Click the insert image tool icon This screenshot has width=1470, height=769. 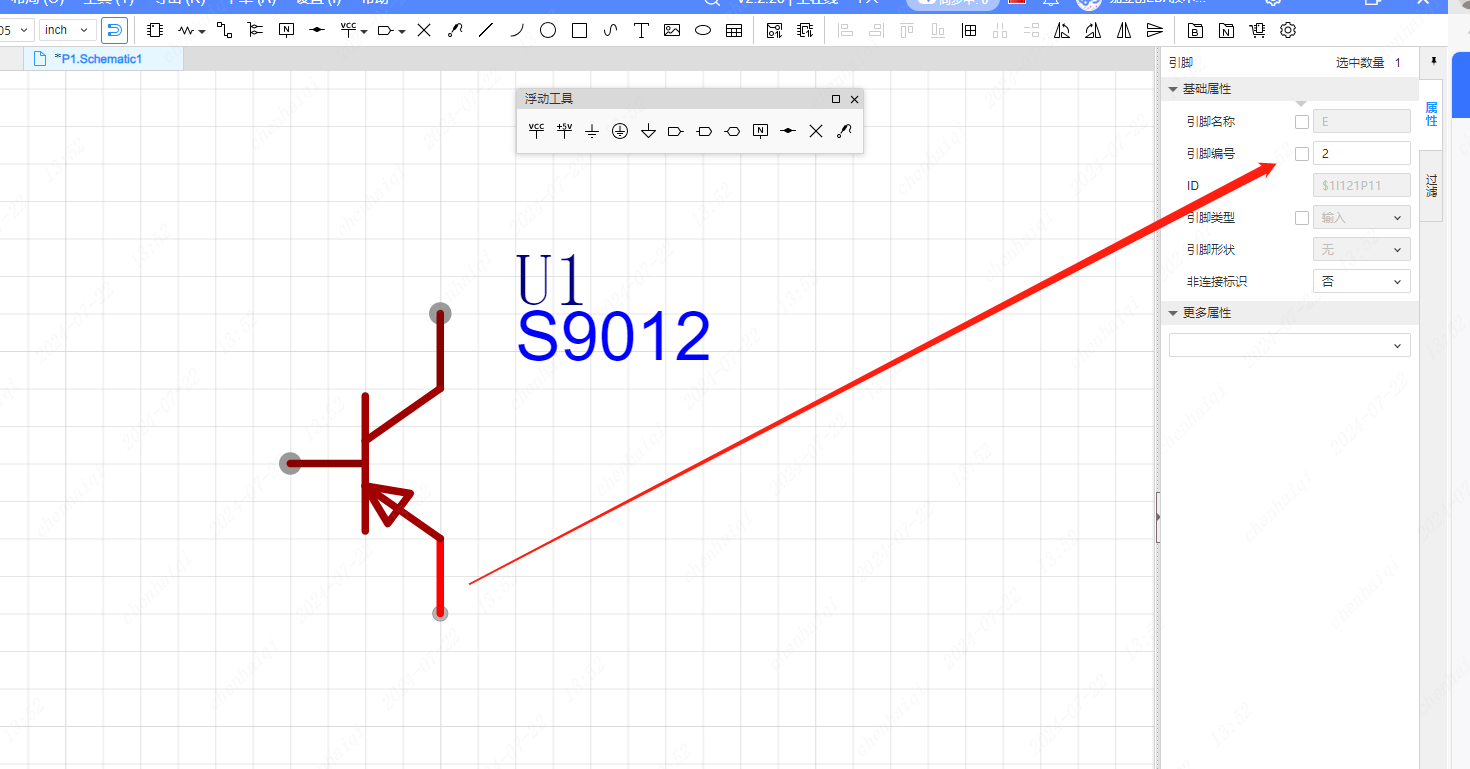click(x=672, y=30)
